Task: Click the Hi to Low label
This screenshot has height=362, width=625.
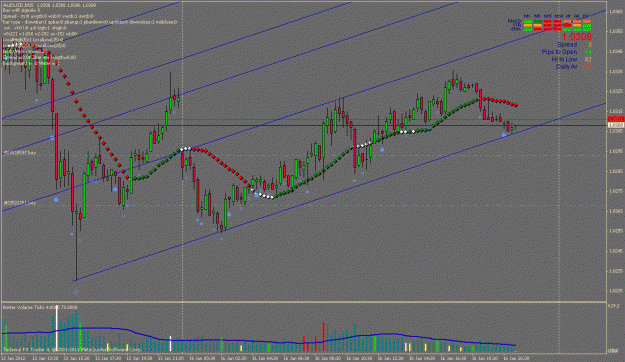Action: tap(564, 59)
